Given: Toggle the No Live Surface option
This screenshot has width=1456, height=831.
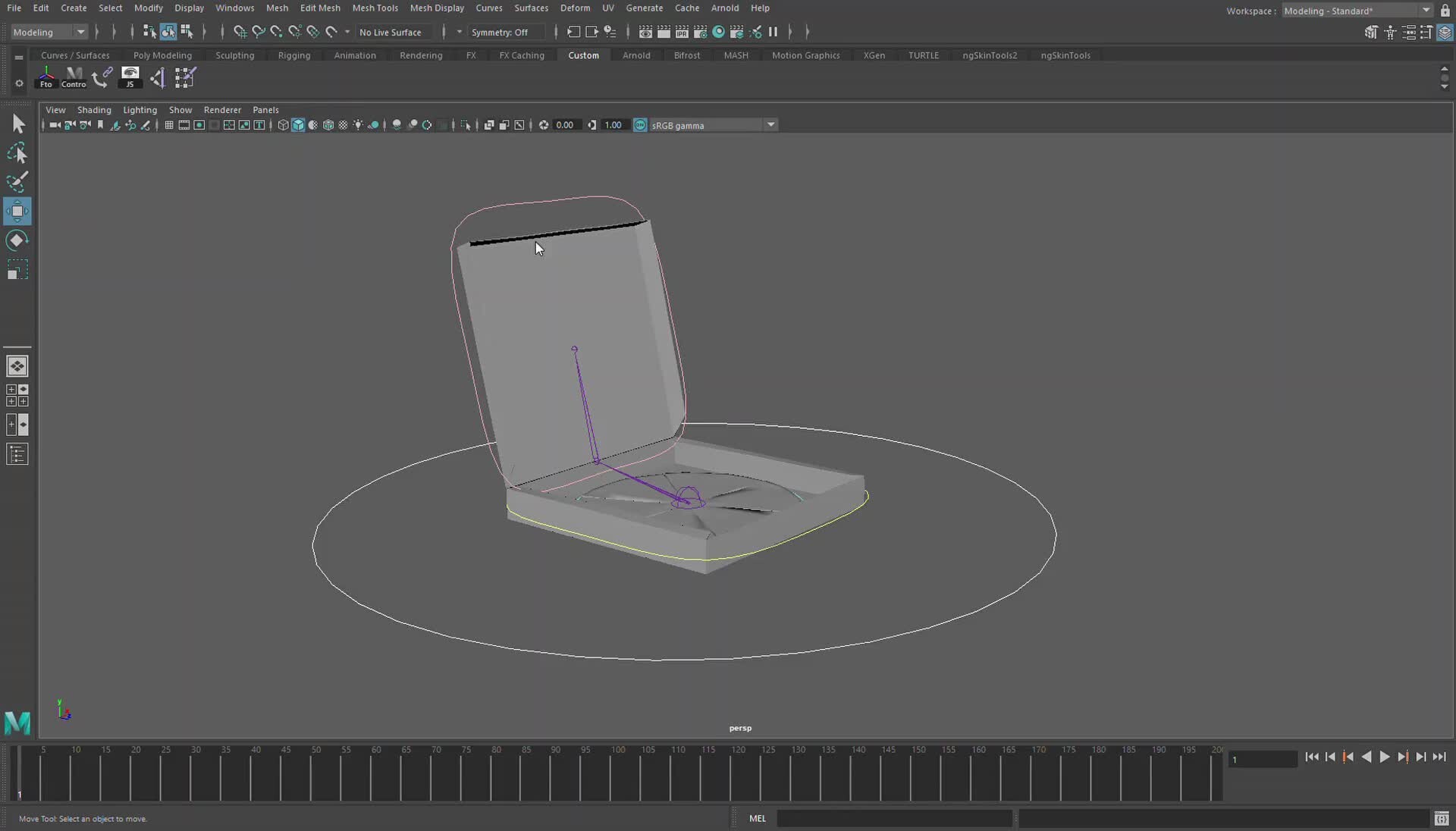Looking at the screenshot, I should 393,32.
